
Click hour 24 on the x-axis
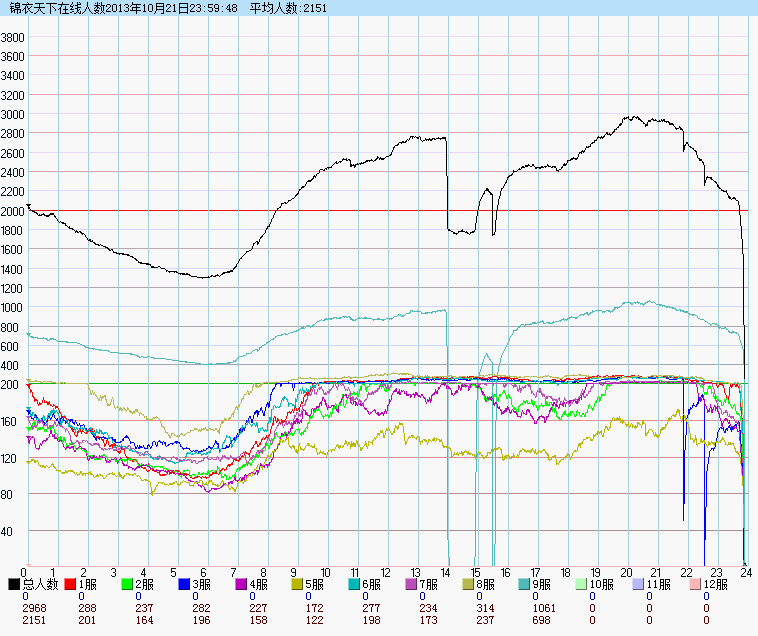745,573
